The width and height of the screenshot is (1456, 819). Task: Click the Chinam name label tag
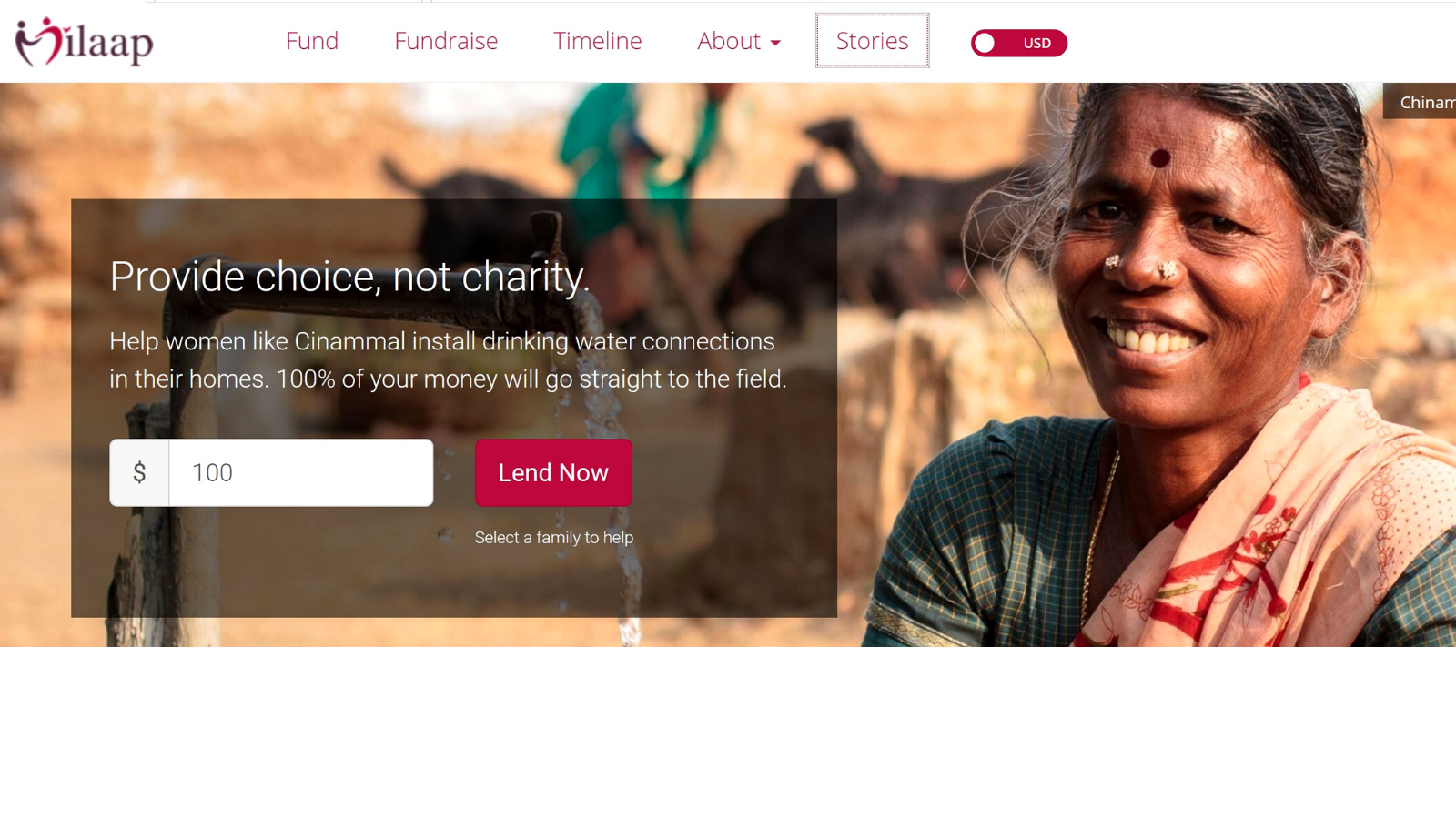pos(1420,102)
